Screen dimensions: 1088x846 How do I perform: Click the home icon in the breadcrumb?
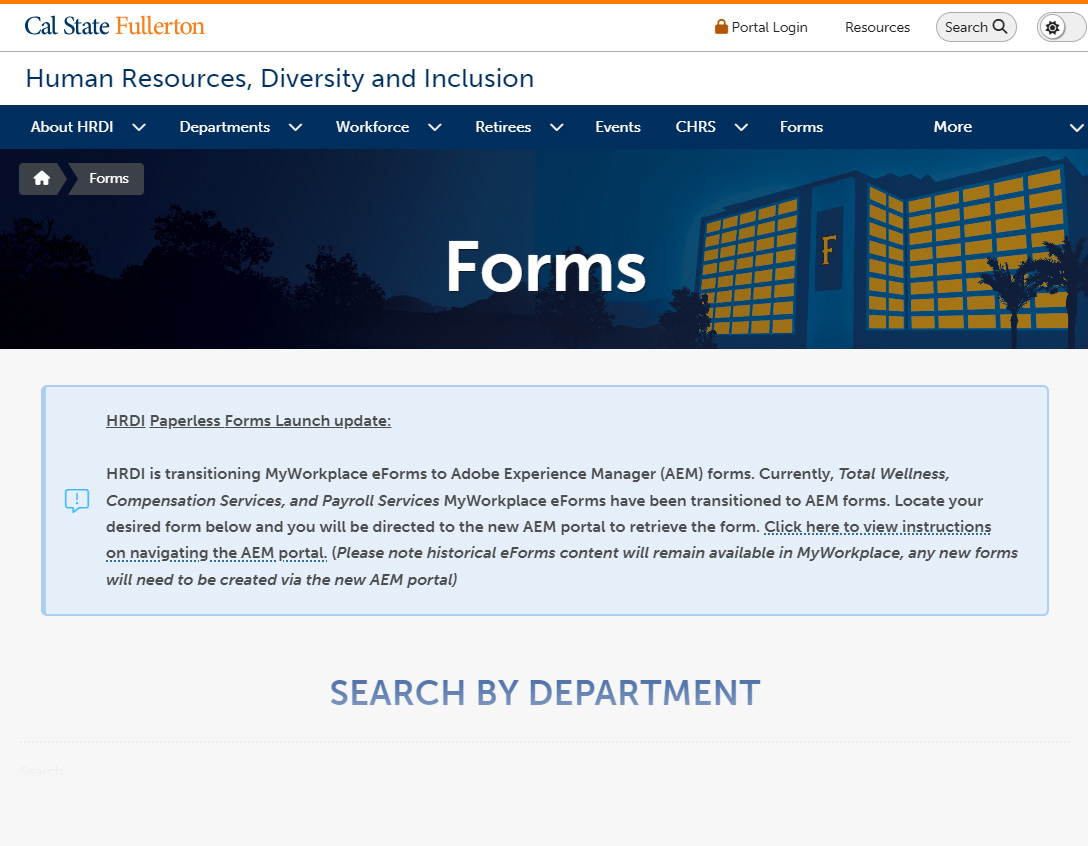(x=41, y=178)
